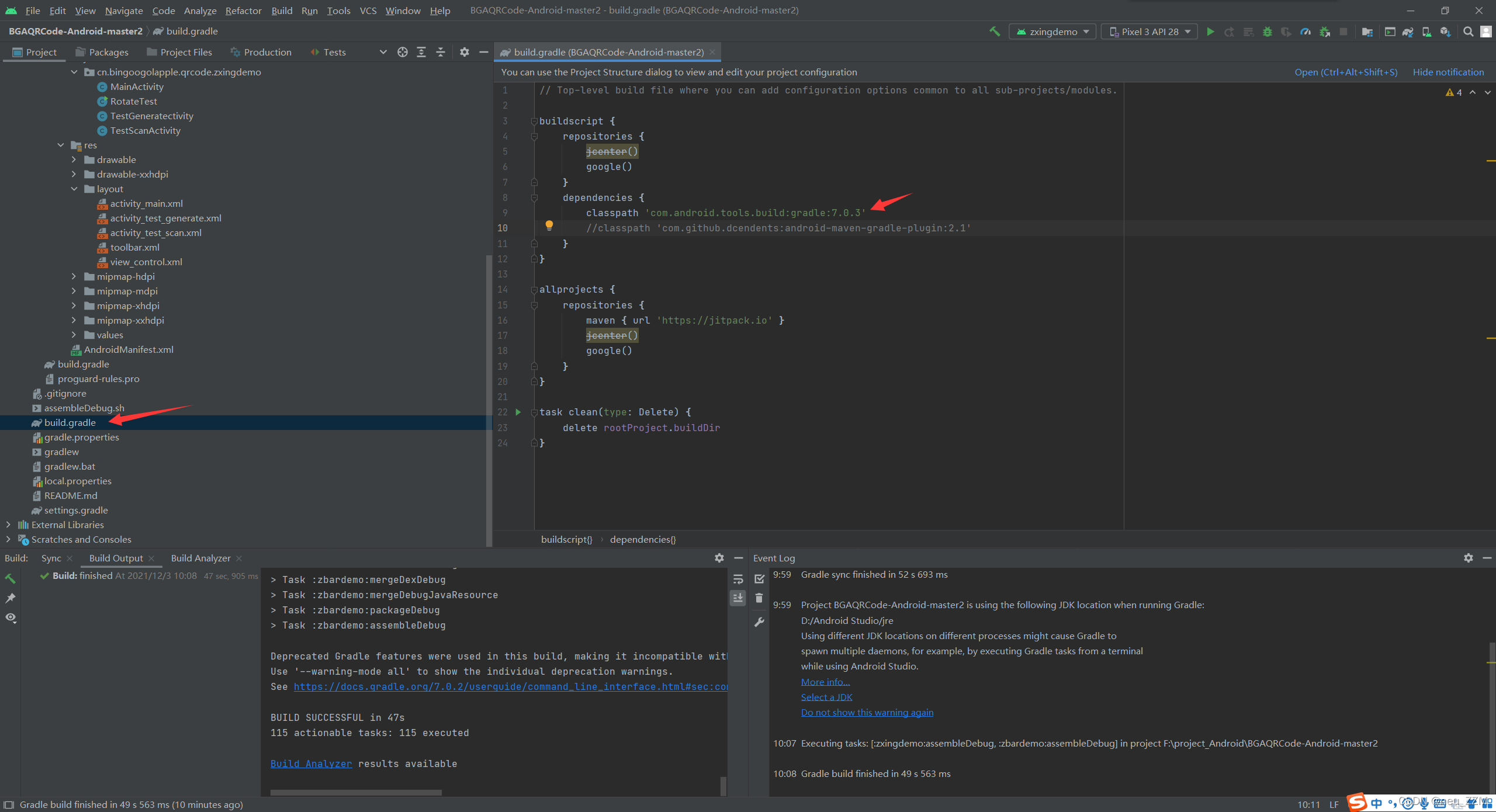Click the Make Project hammer icon in the top toolbar

(994, 32)
